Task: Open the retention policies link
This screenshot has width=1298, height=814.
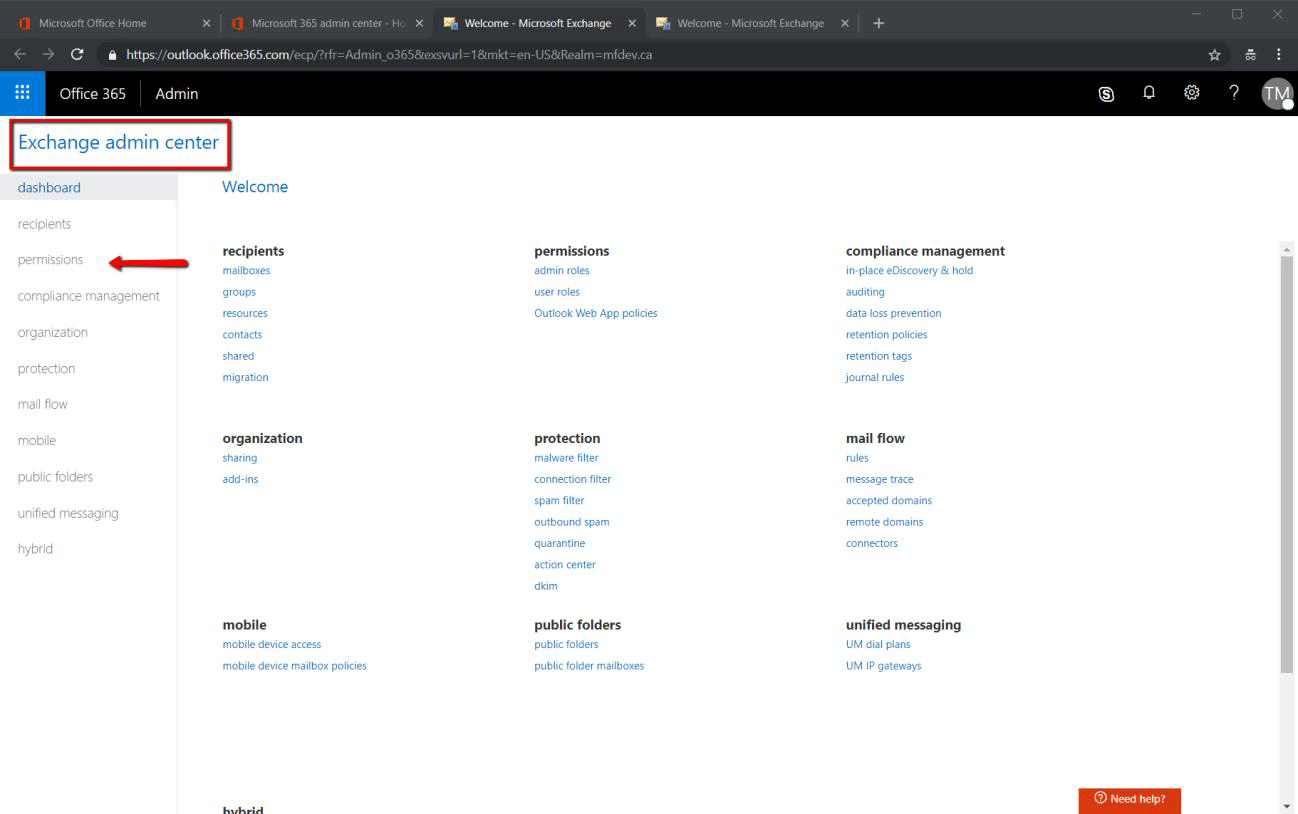Action: coord(886,335)
